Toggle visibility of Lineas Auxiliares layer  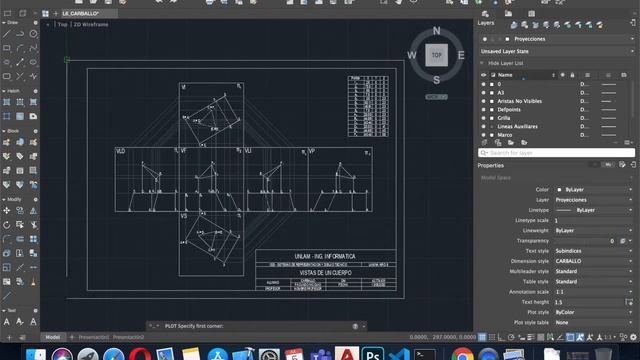pyautogui.click(x=484, y=127)
